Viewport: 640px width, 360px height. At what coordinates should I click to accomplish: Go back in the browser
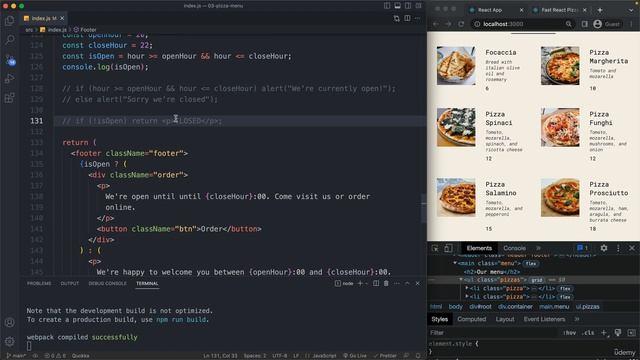(x=436, y=24)
